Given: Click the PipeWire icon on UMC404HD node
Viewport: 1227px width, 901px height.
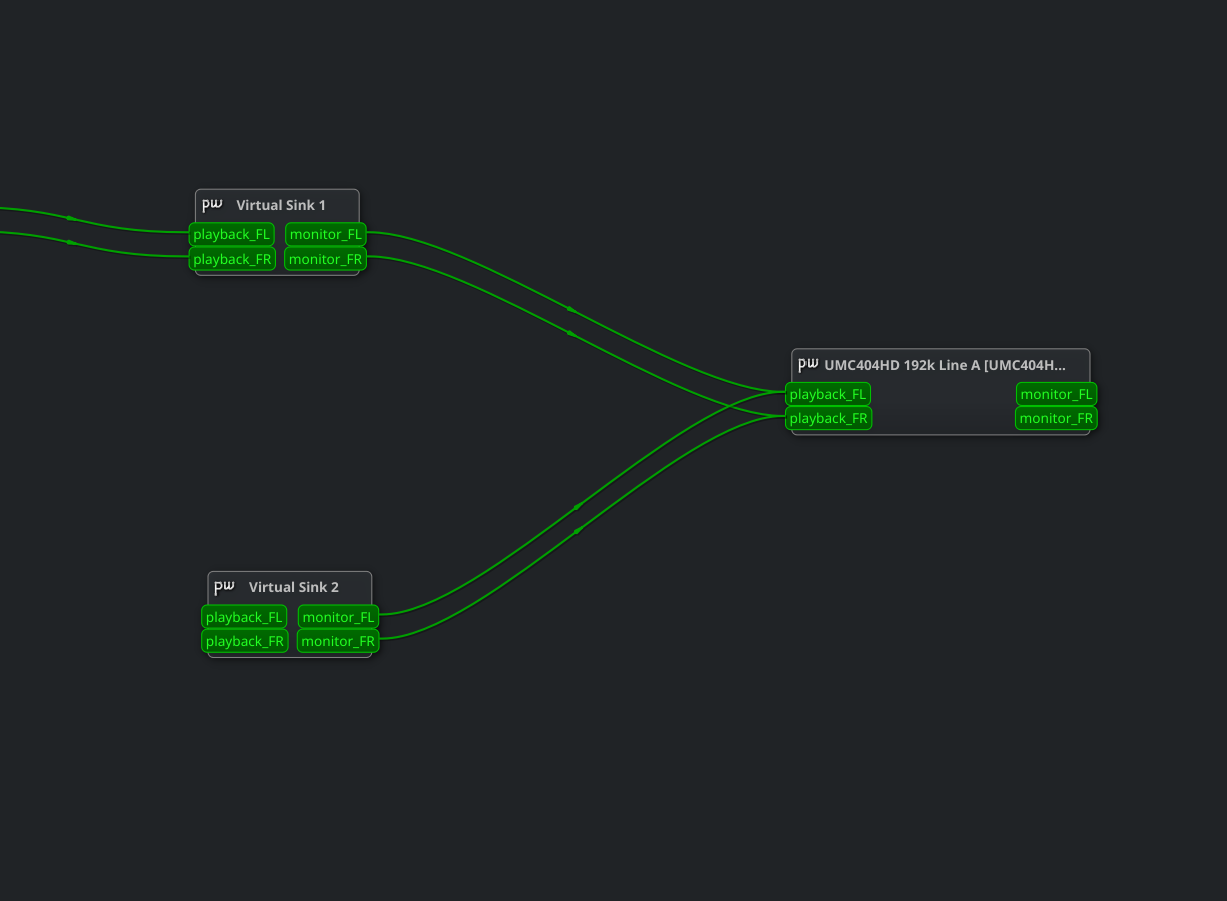Looking at the screenshot, I should 808,364.
